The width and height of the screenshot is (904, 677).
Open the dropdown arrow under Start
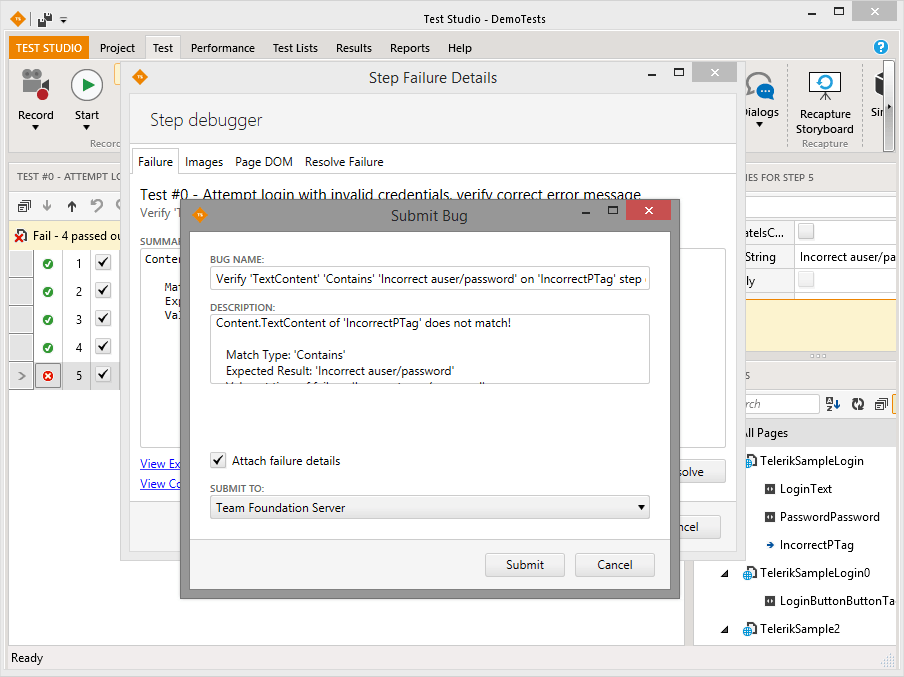click(x=86, y=127)
